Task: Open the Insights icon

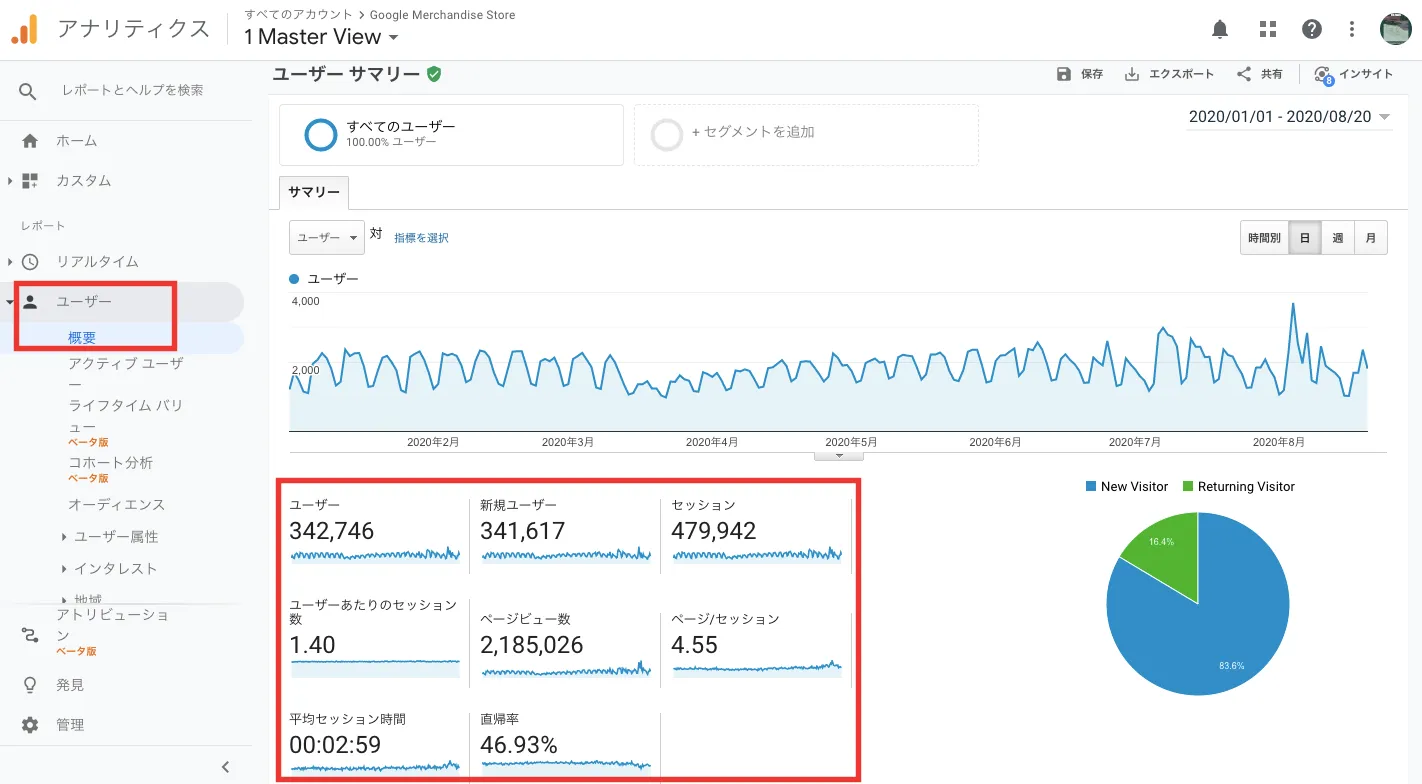Action: [1323, 75]
